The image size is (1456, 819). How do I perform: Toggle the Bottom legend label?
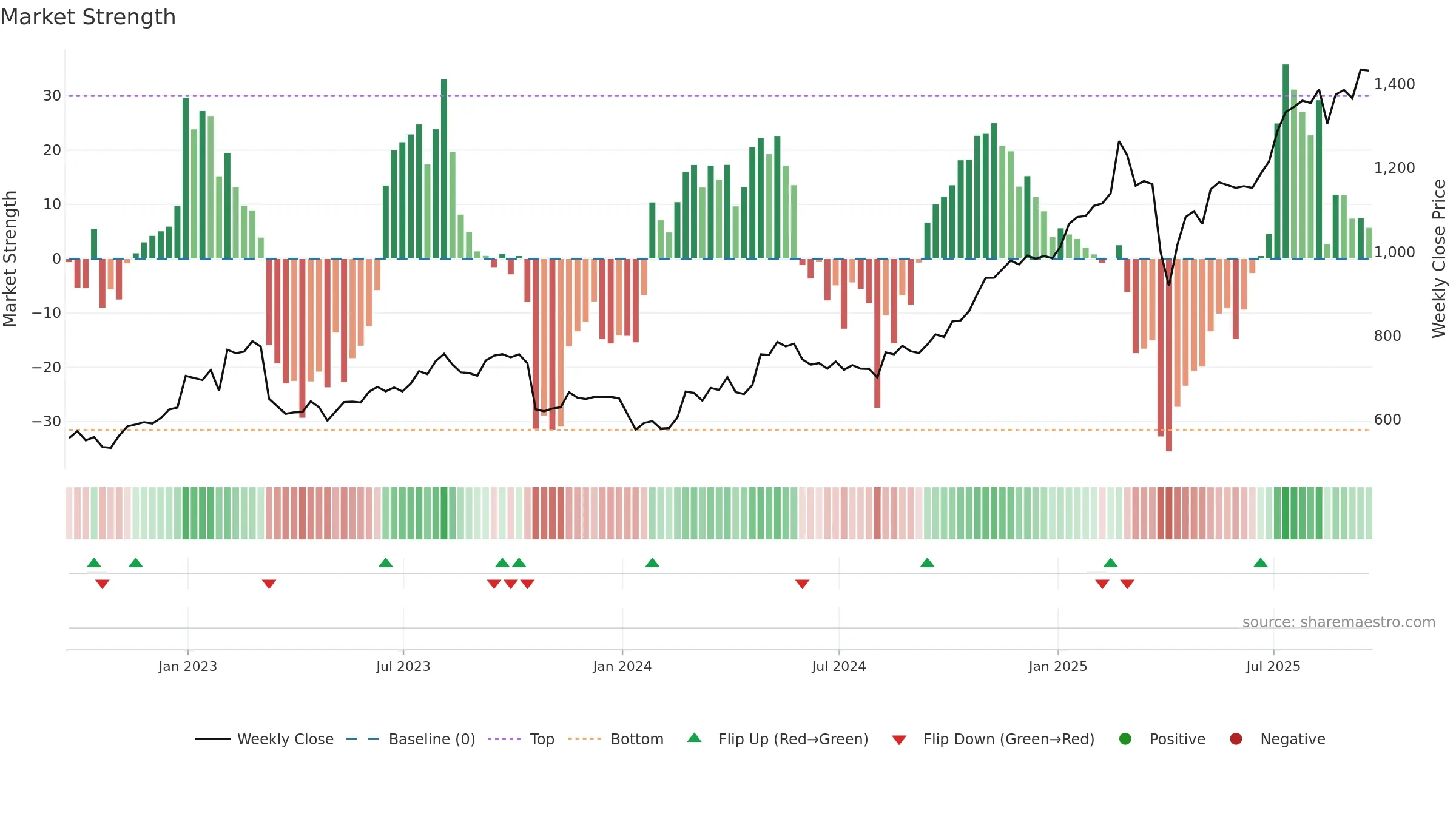[x=637, y=739]
